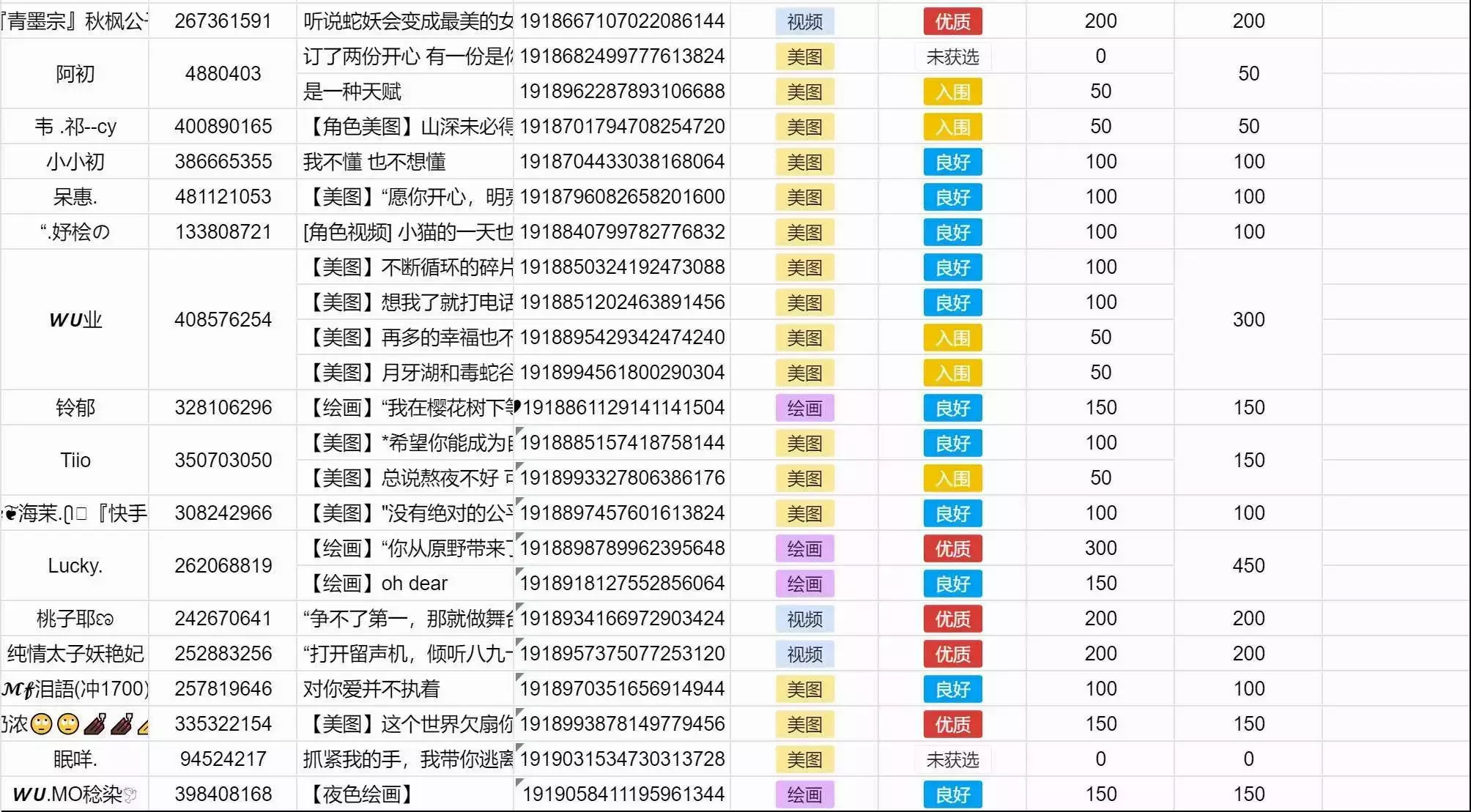
Task: Select the user ID cell 408576254
Action: 223,320
